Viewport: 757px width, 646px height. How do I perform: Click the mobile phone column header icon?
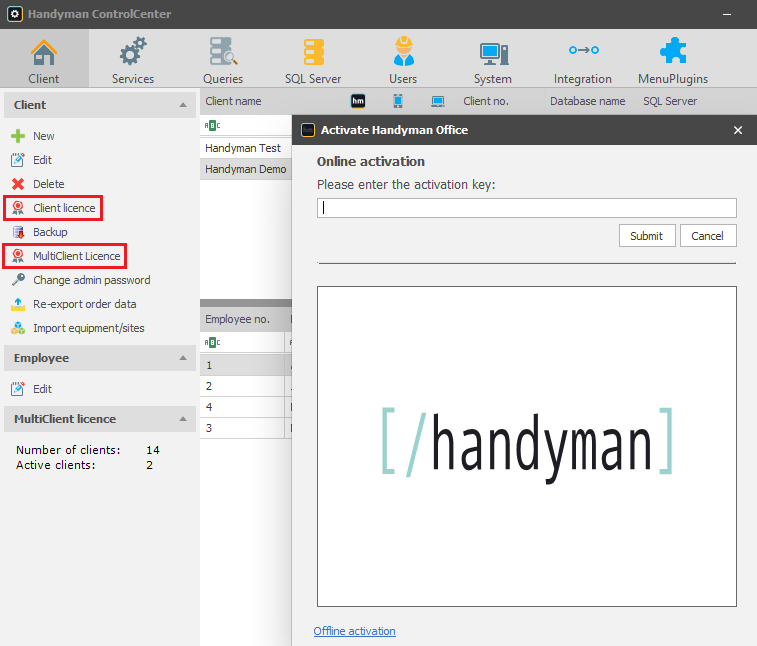pos(398,101)
